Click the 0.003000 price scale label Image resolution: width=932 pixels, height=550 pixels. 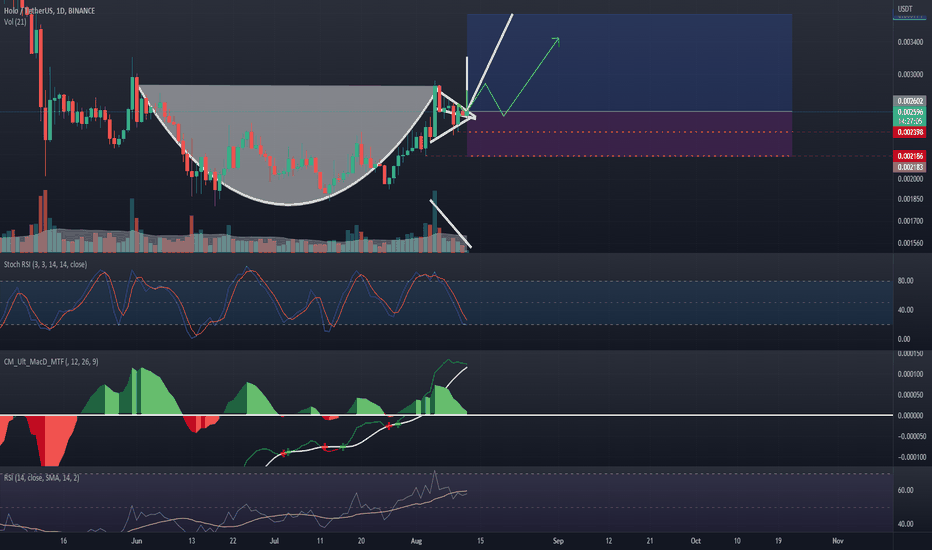[910, 75]
